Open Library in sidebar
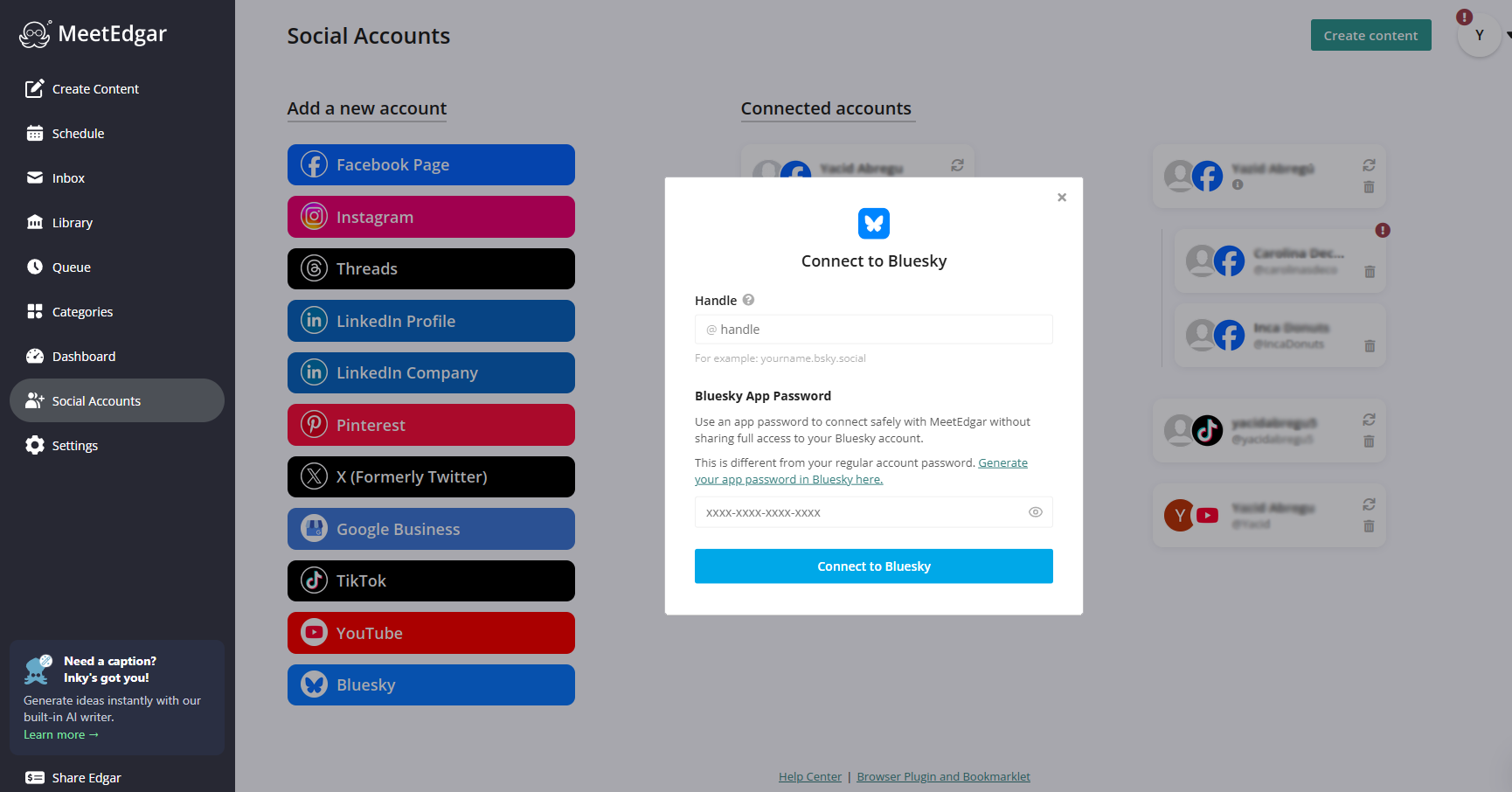1512x792 pixels. pyautogui.click(x=117, y=222)
